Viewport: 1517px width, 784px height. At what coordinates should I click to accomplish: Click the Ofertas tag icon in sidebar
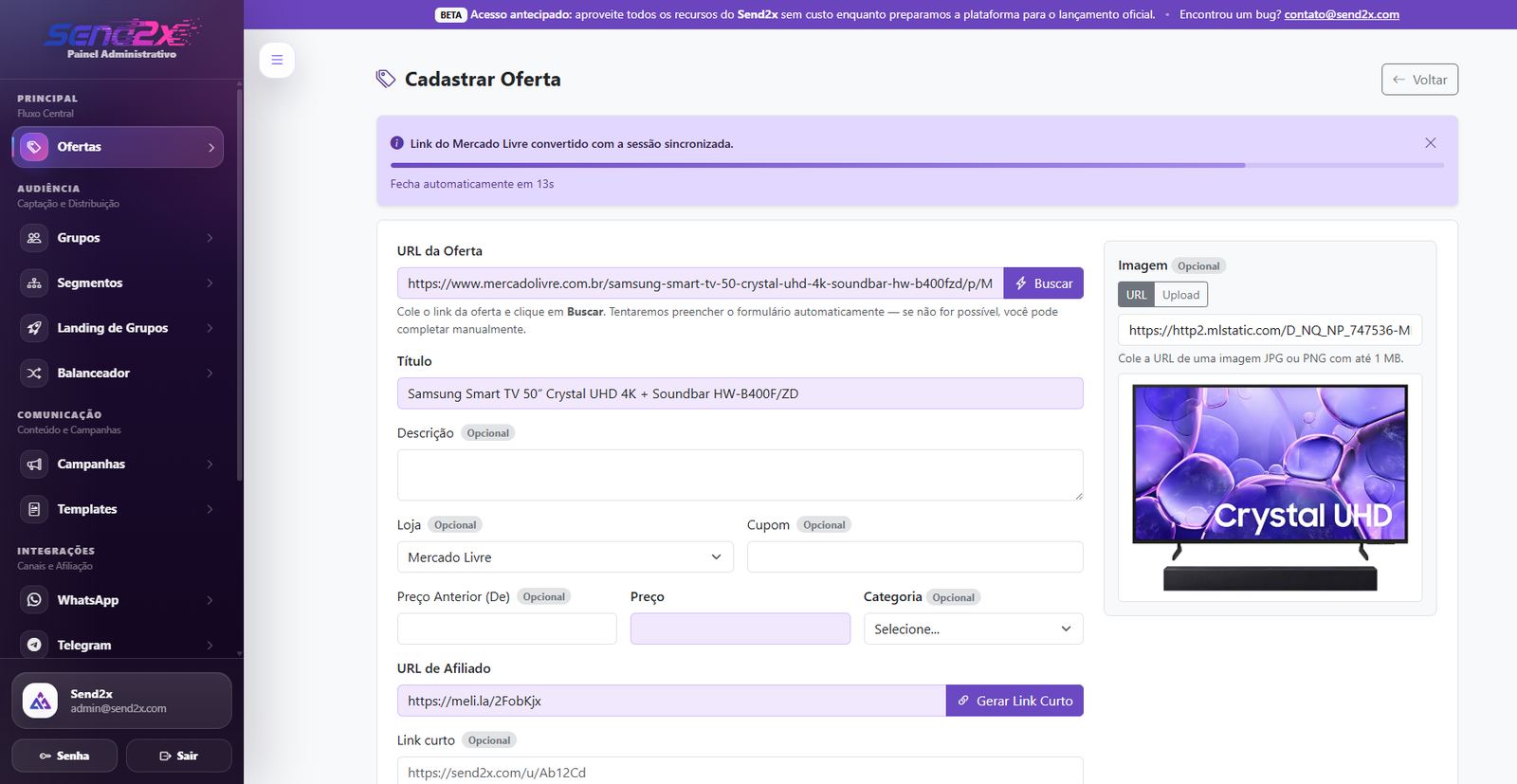coord(34,147)
